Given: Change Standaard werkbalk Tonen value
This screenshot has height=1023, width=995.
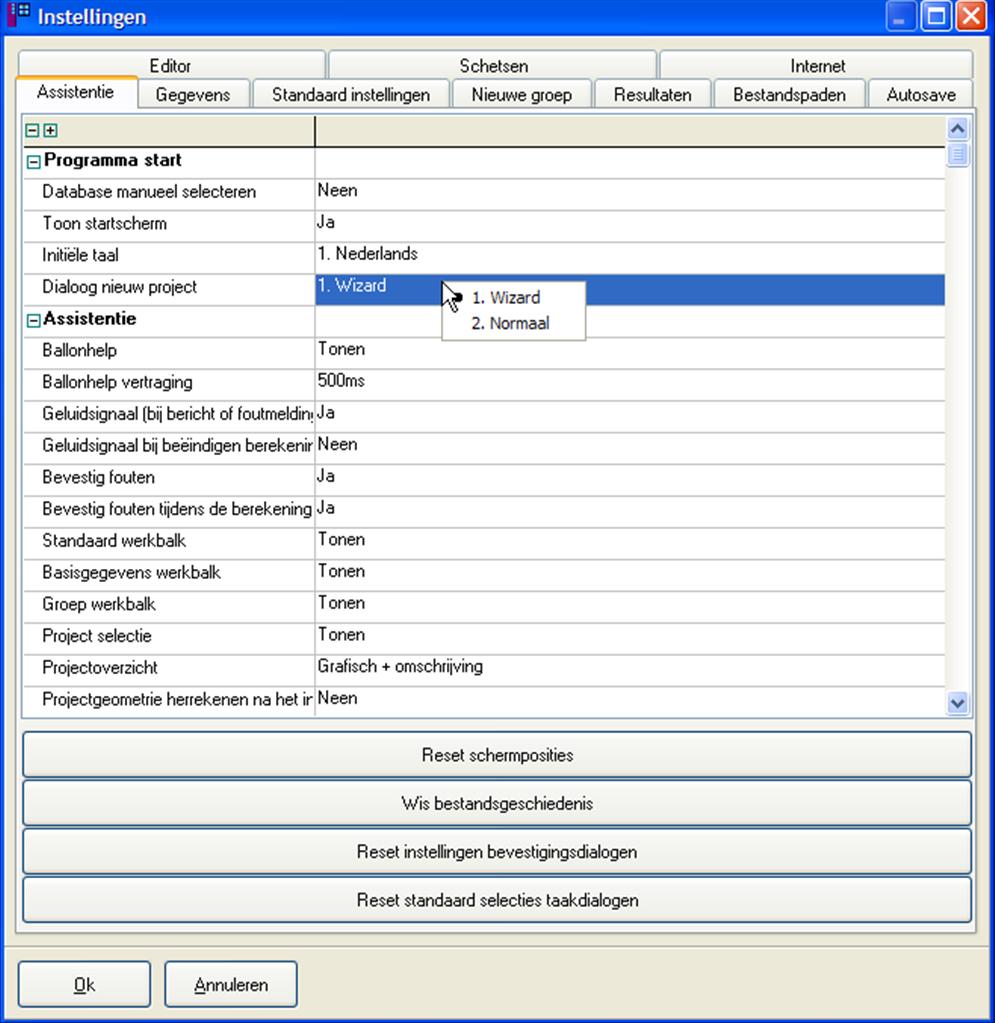Looking at the screenshot, I should (630, 543).
